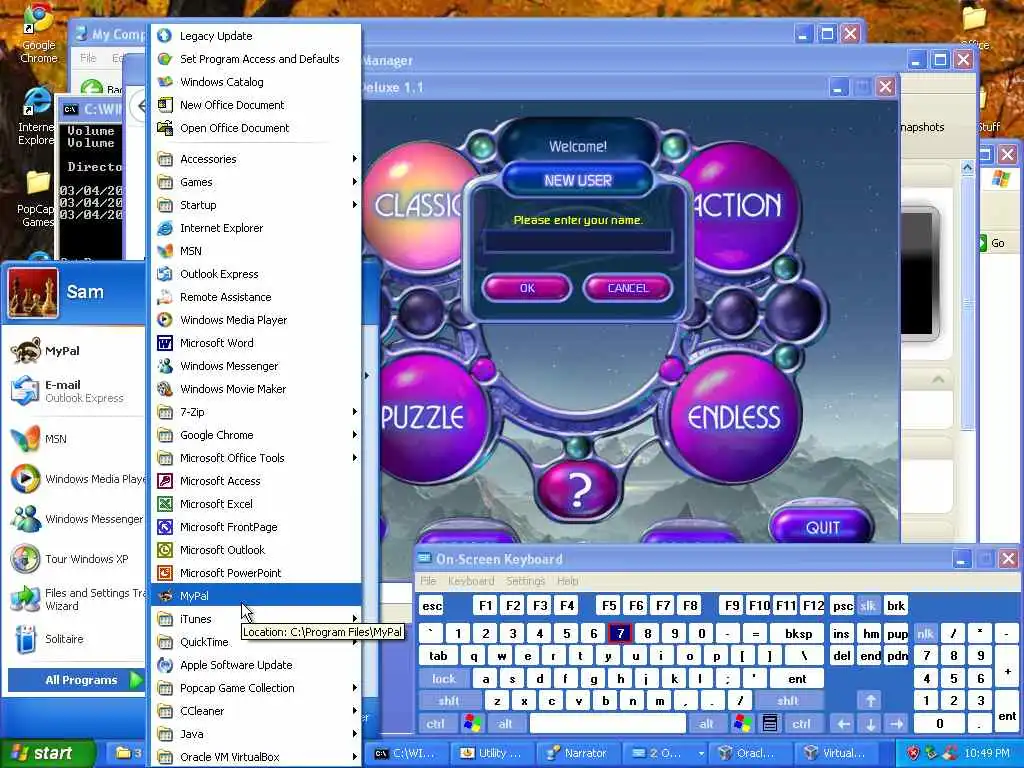Expand 7-Zip submenu
The height and width of the screenshot is (768, 1024).
coord(256,411)
